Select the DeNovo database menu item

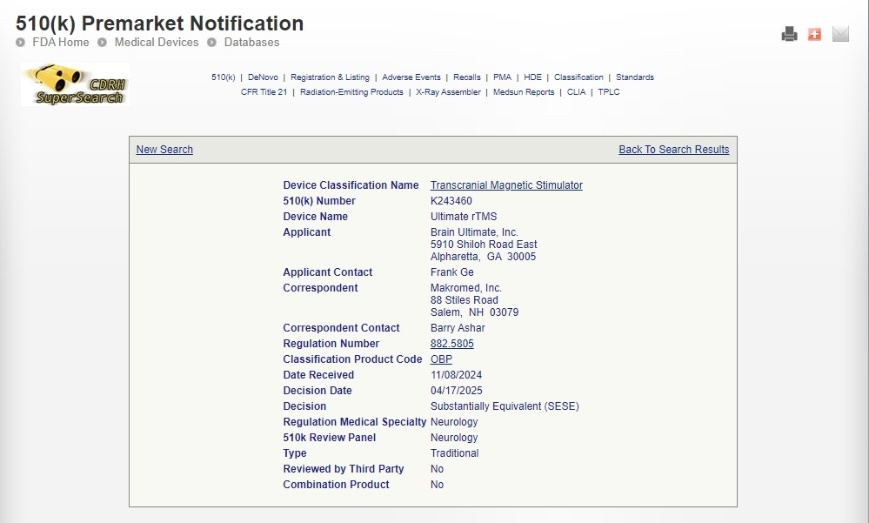coord(262,77)
